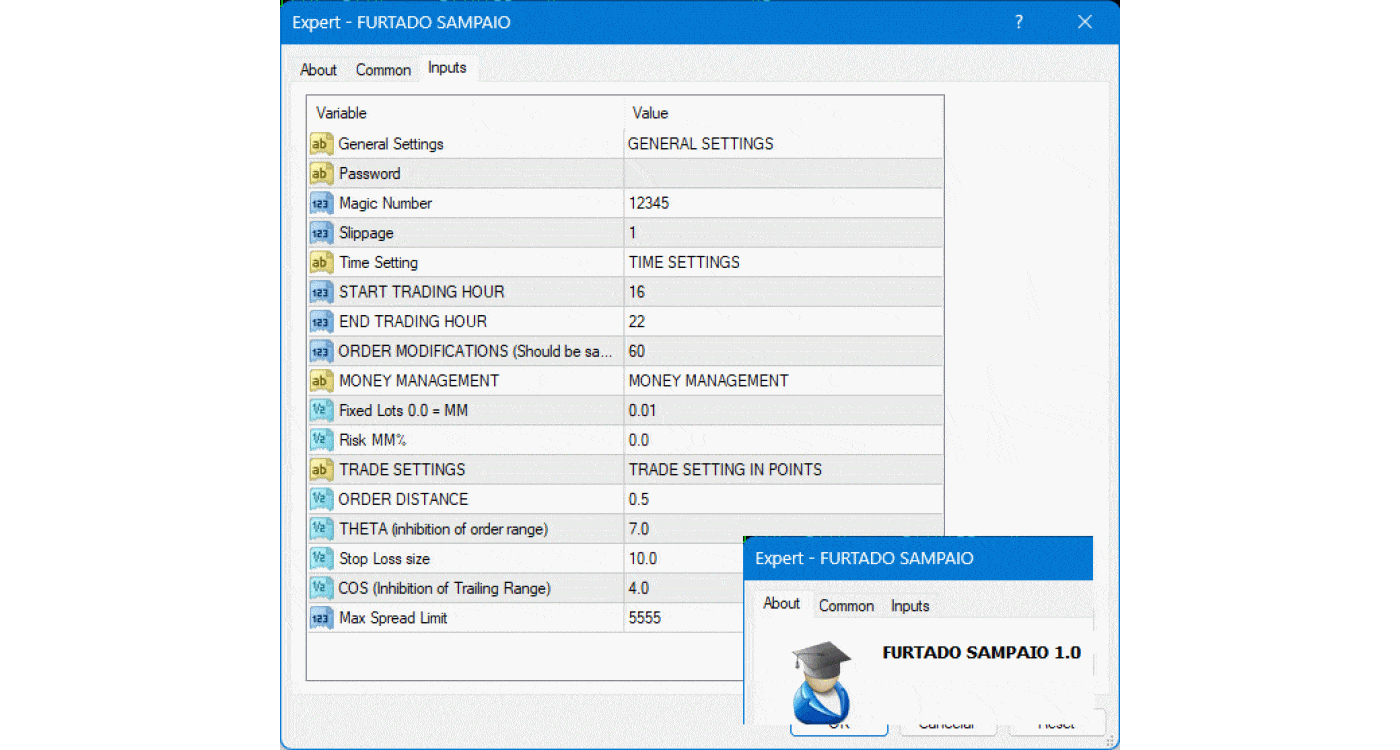Click the TIME SETTINGS value cell

coord(784,262)
